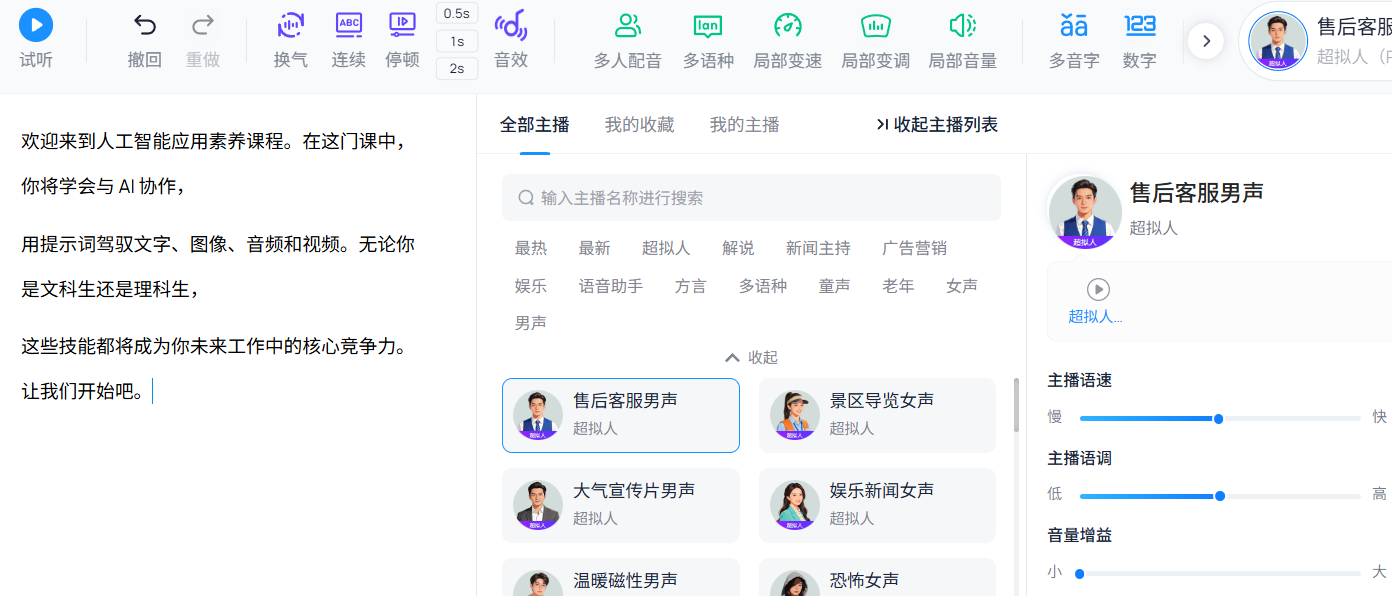Insert a 换气 breath mark
Image resolution: width=1392 pixels, height=596 pixels.
pos(291,27)
